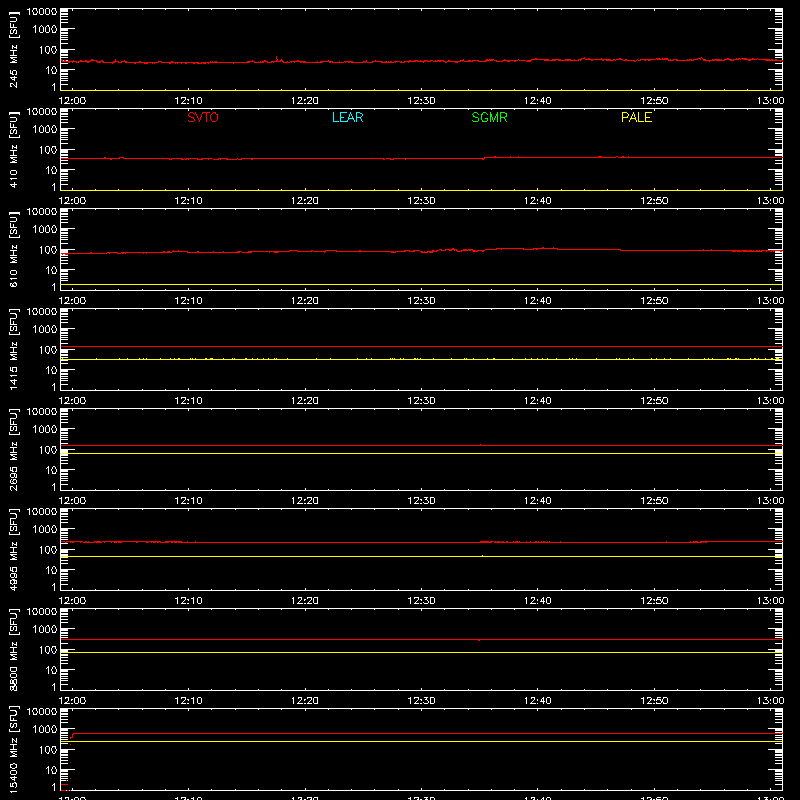Click 13:00 tick below the 610 MHz panel

pos(770,301)
